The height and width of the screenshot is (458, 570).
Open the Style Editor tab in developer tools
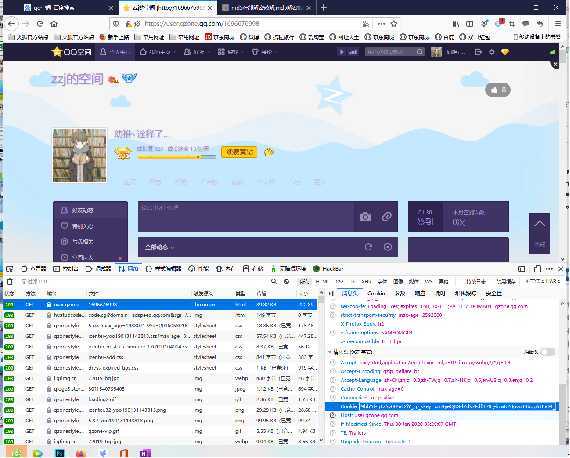(x=163, y=269)
